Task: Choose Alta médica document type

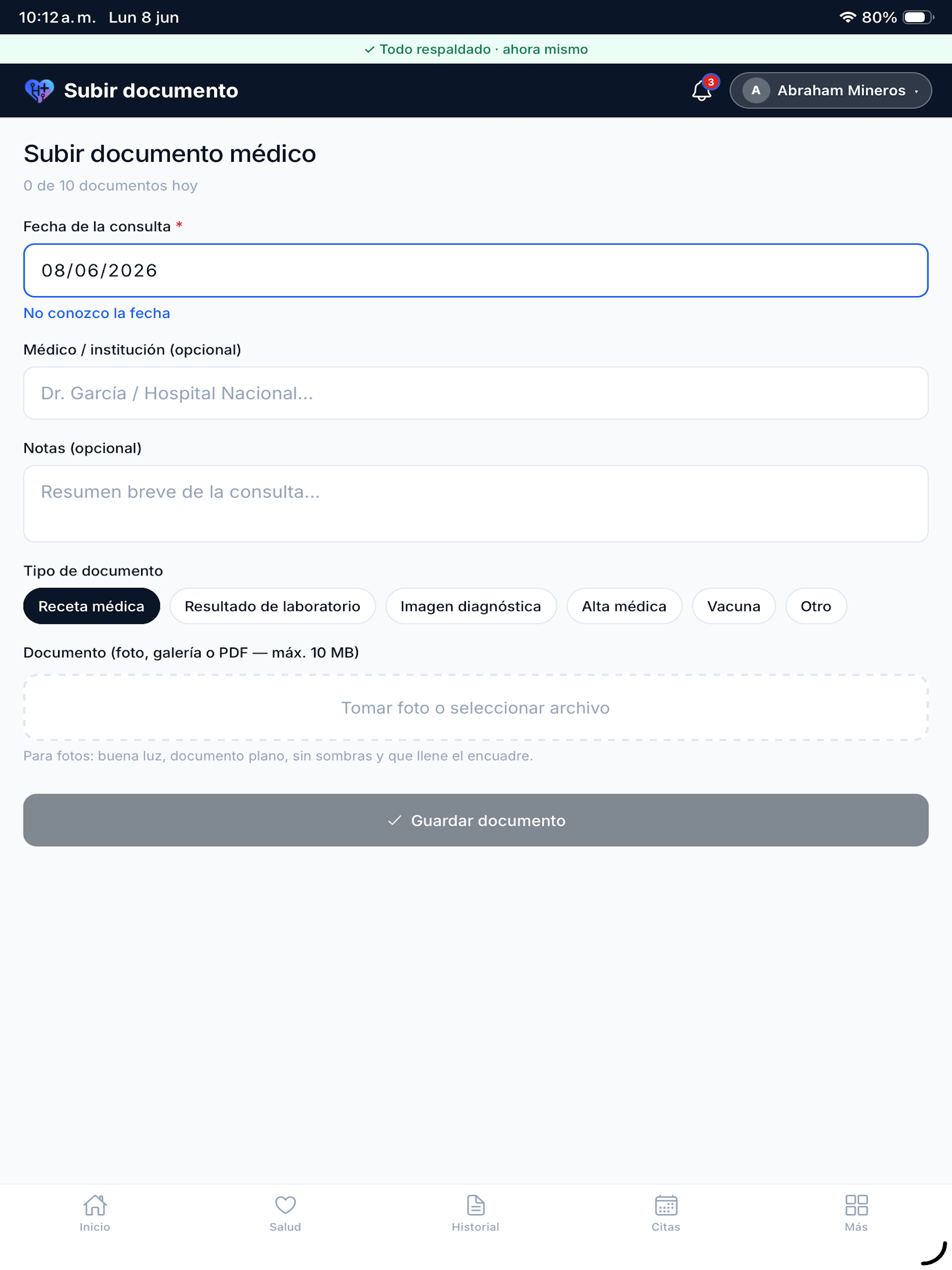Action: tap(625, 606)
